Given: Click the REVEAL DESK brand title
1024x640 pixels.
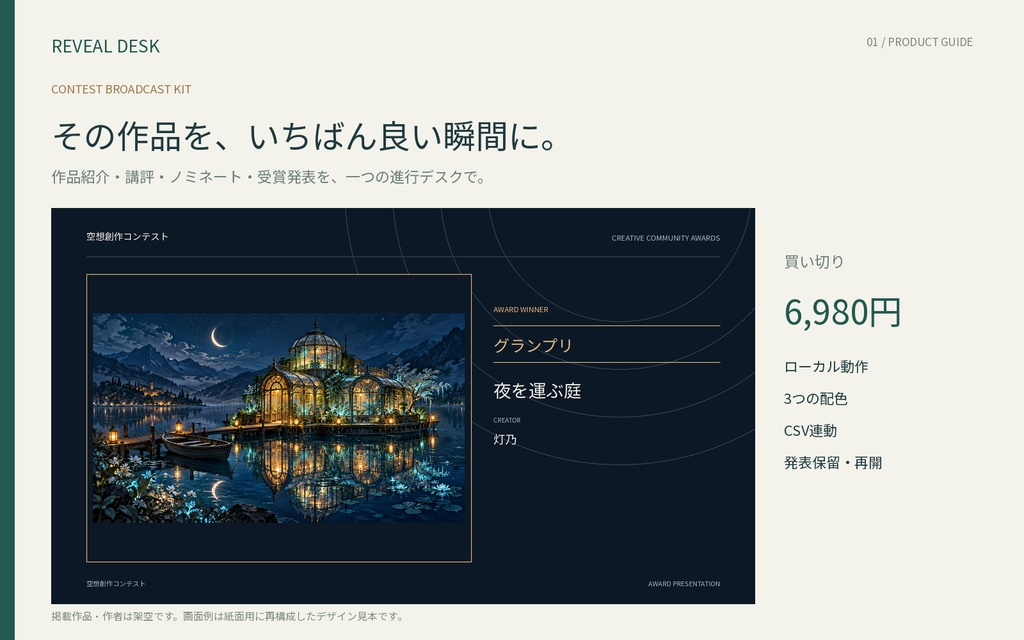Looking at the screenshot, I should pos(105,46).
